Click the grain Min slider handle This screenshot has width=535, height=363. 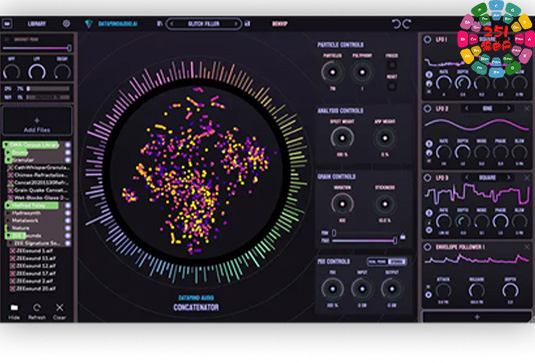pos(334,233)
